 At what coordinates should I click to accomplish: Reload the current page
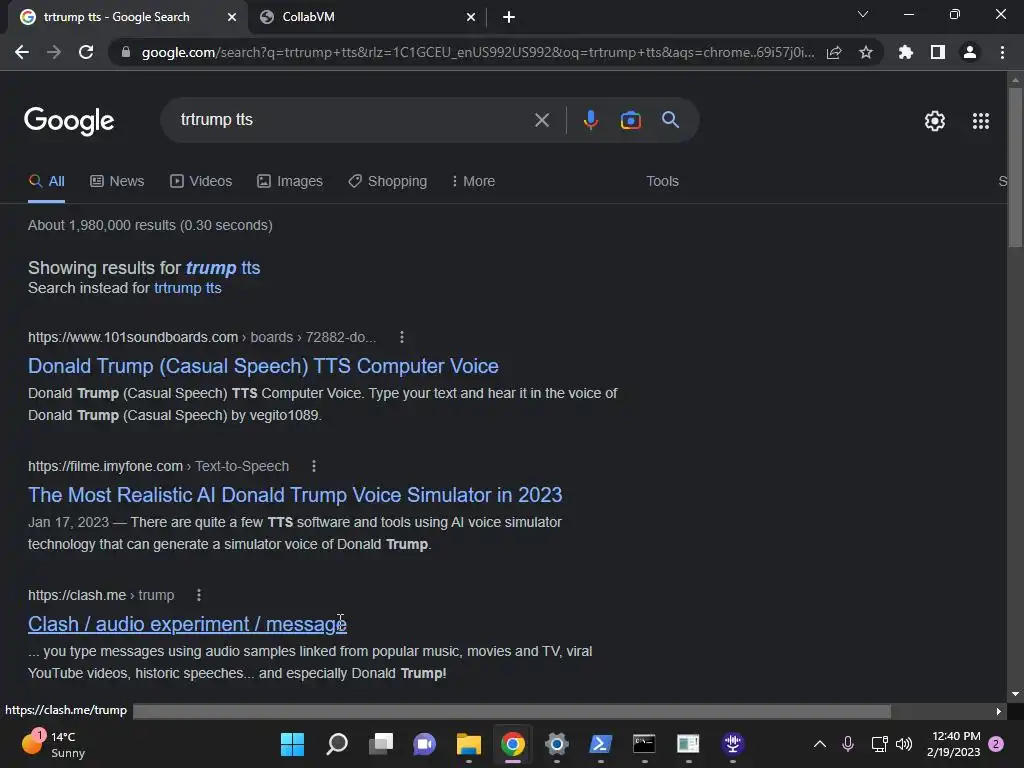coord(86,52)
